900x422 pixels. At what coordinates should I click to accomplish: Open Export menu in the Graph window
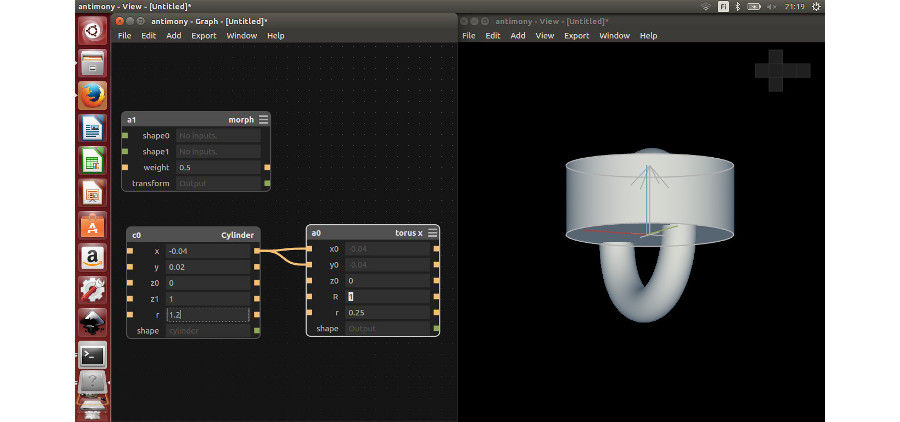click(x=204, y=36)
